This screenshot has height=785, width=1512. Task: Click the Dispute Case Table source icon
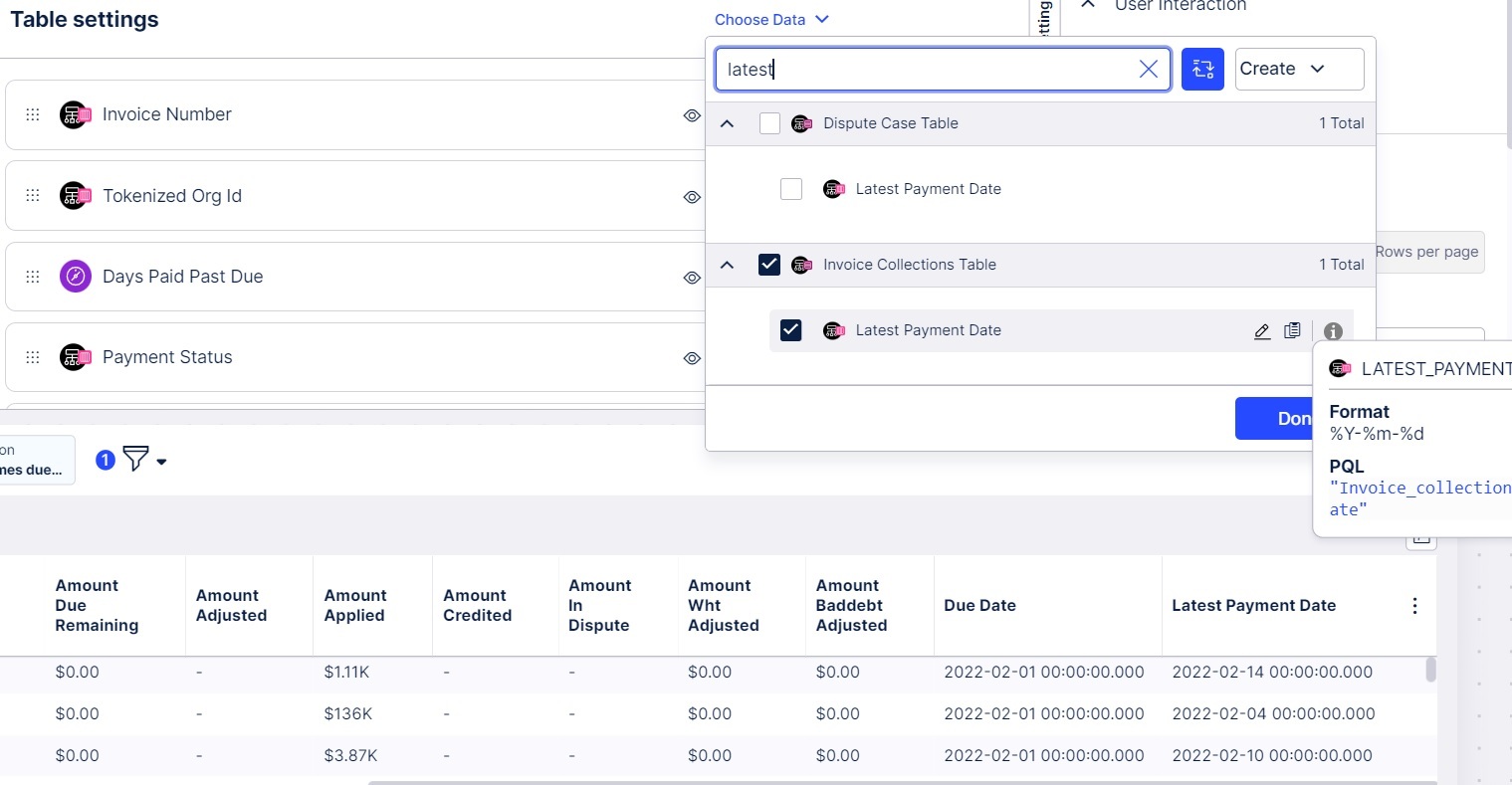tap(801, 123)
